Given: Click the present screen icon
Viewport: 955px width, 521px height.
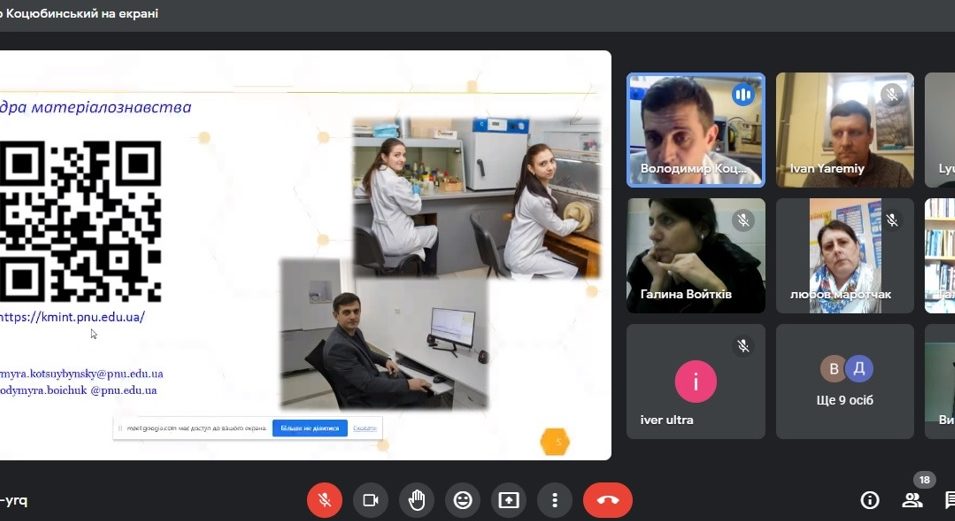Looking at the screenshot, I should tap(508, 500).
